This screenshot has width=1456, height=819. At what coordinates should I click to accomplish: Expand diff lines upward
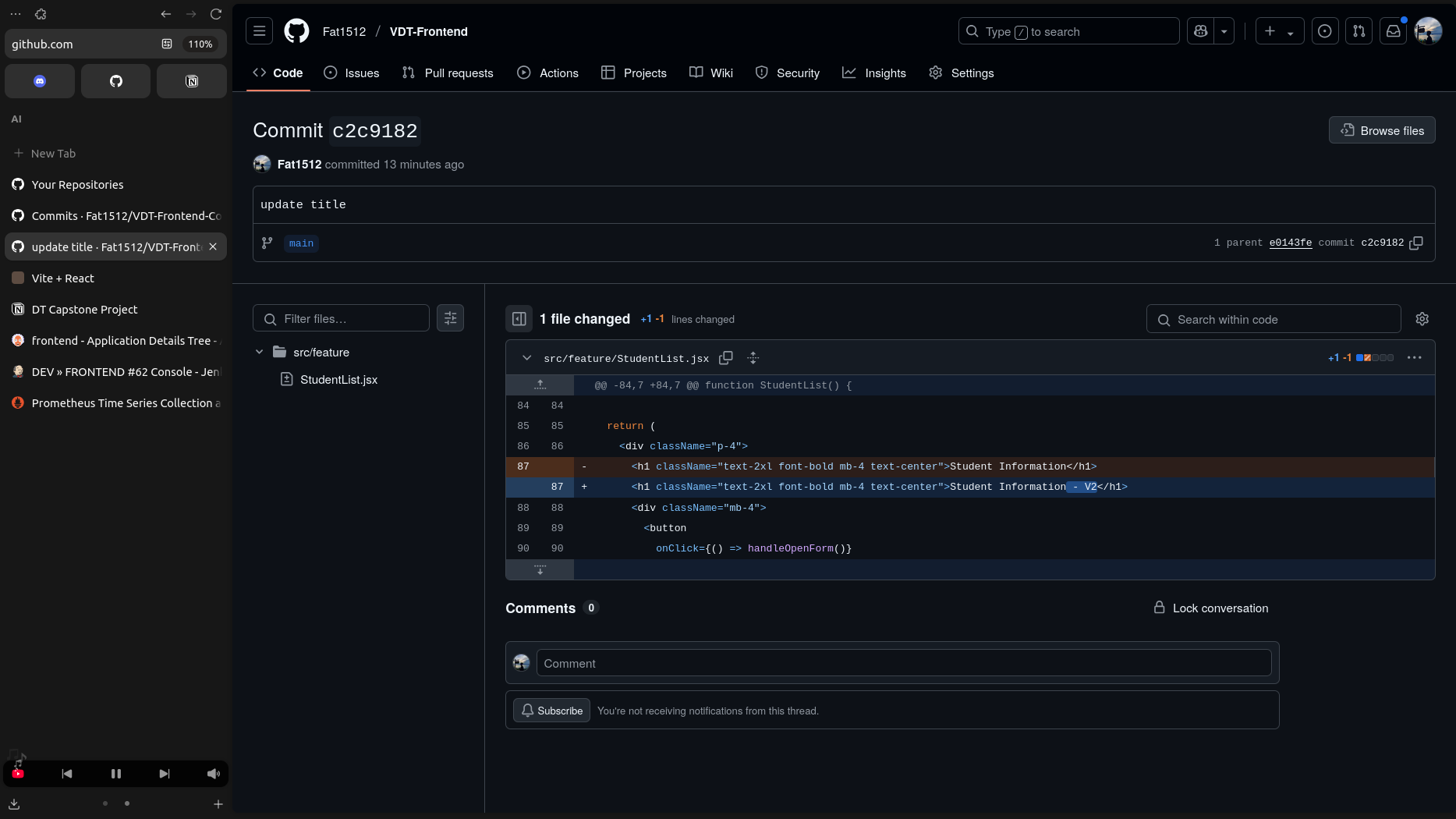click(x=540, y=385)
